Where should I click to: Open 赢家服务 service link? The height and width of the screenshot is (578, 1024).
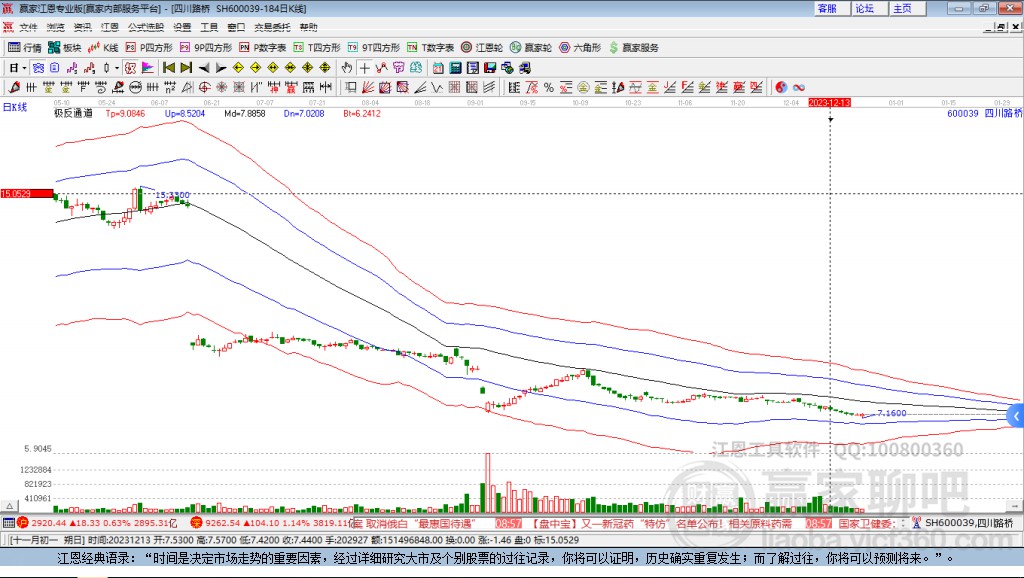(634, 47)
